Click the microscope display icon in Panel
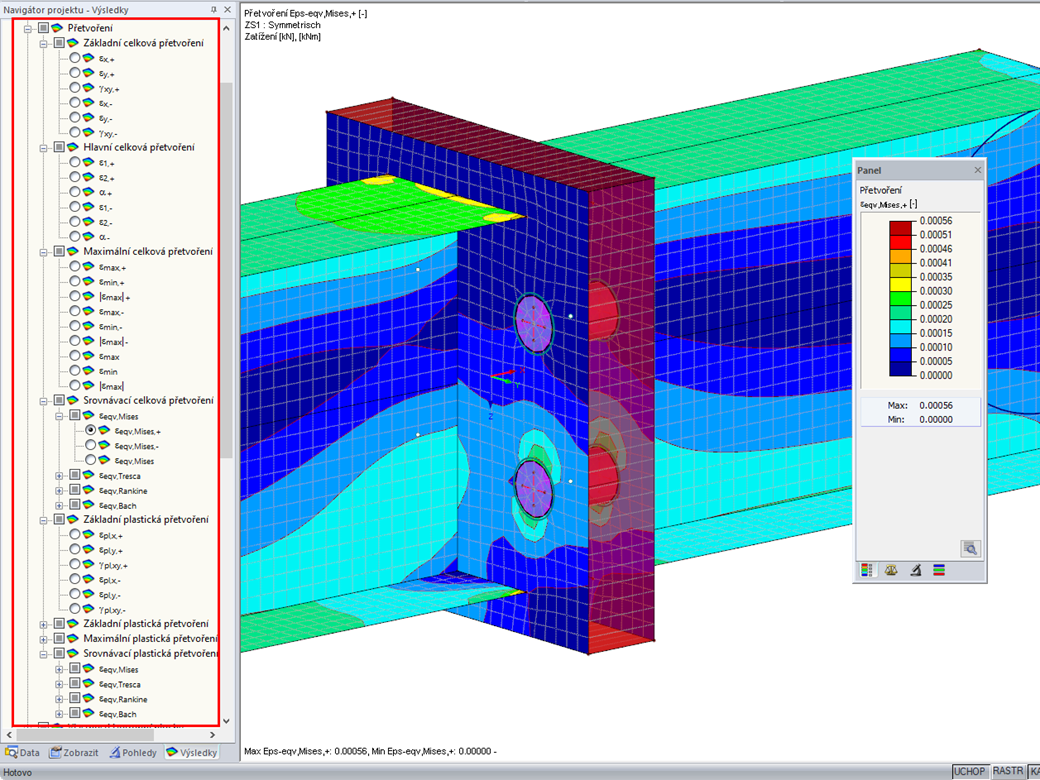This screenshot has height=780, width=1040. click(x=915, y=570)
